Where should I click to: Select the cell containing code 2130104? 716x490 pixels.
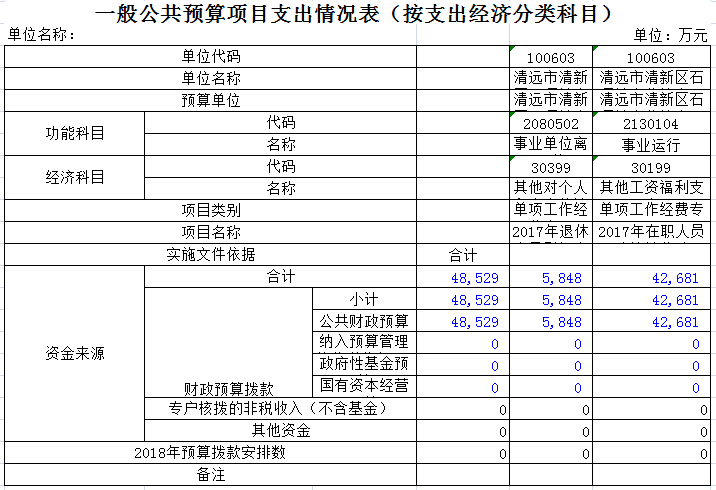pyautogui.click(x=650, y=123)
